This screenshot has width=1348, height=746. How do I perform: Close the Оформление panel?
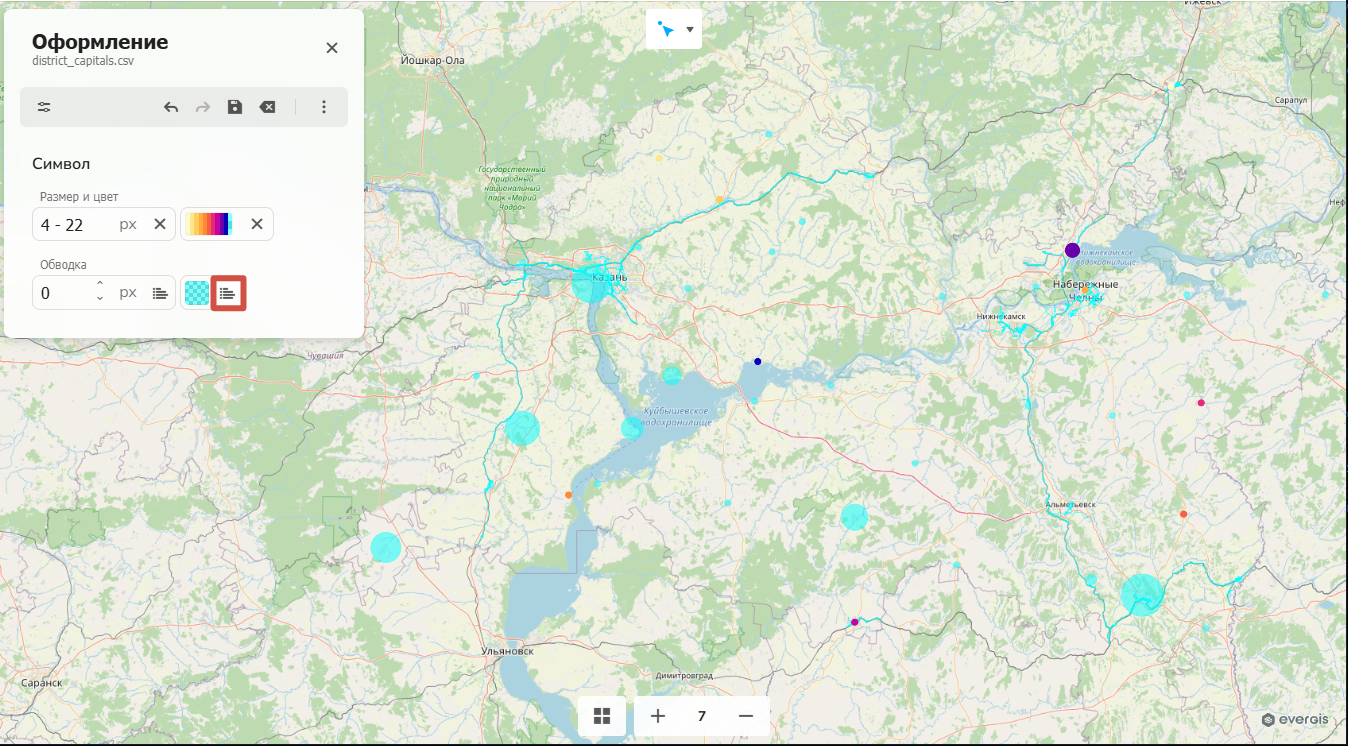point(332,48)
